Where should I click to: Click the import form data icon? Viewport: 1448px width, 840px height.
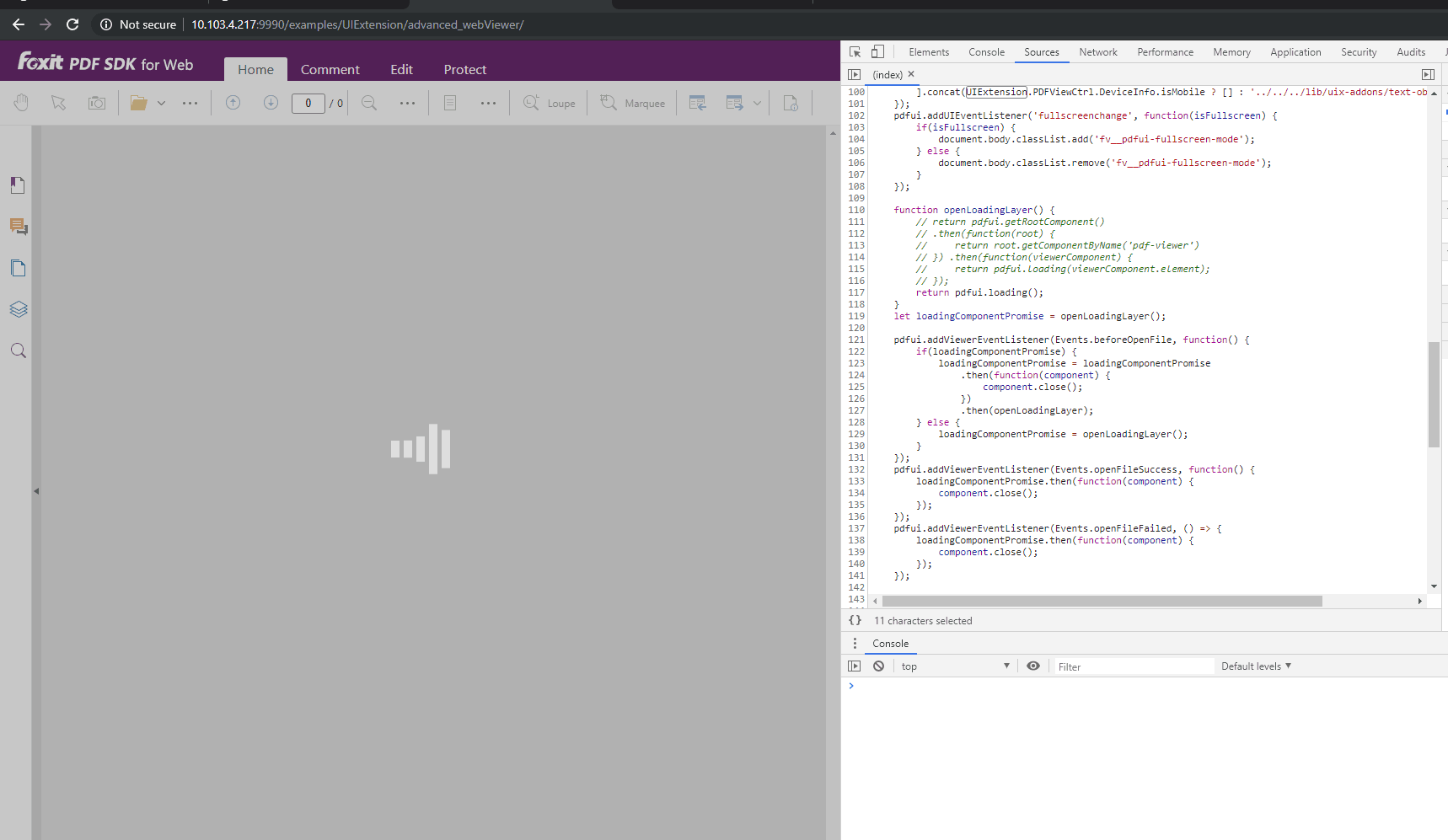coord(698,103)
